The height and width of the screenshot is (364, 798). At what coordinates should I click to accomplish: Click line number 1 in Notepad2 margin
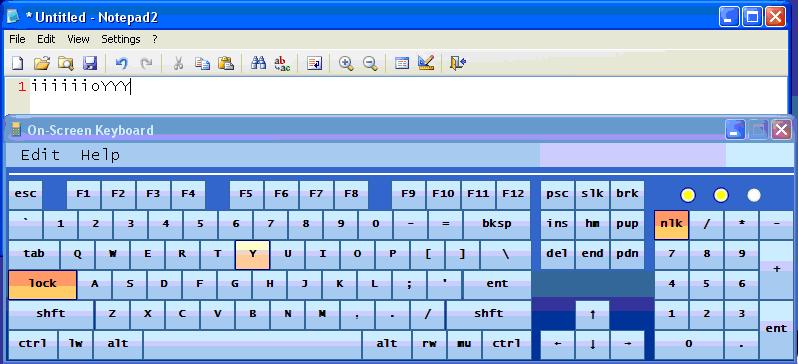coord(22,87)
